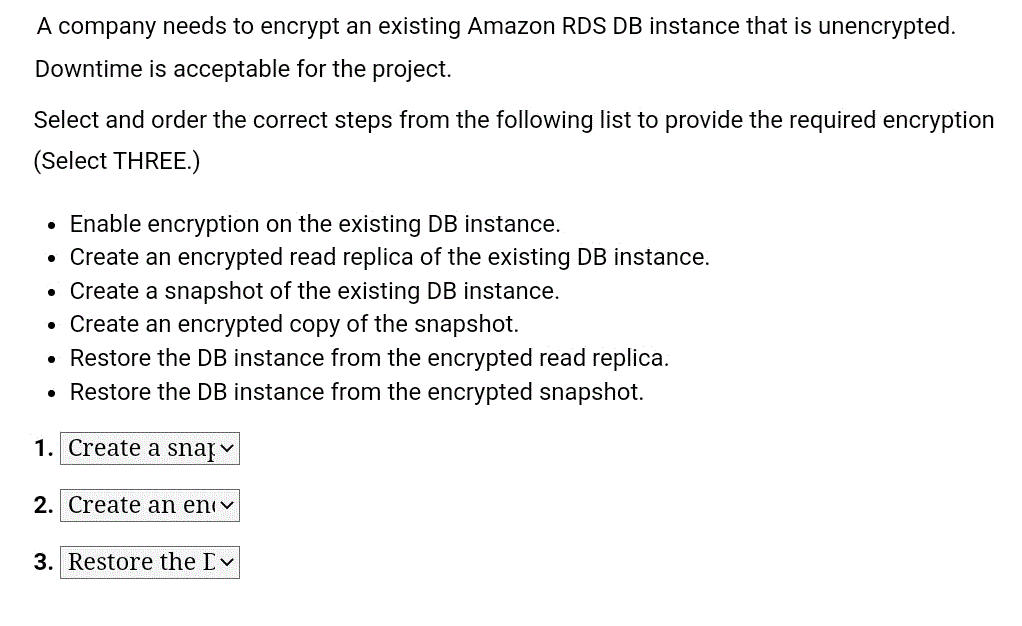Click the bullet point before 'Enable encryption'
Image resolution: width=1022 pixels, height=626 pixels.
pyautogui.click(x=50, y=225)
